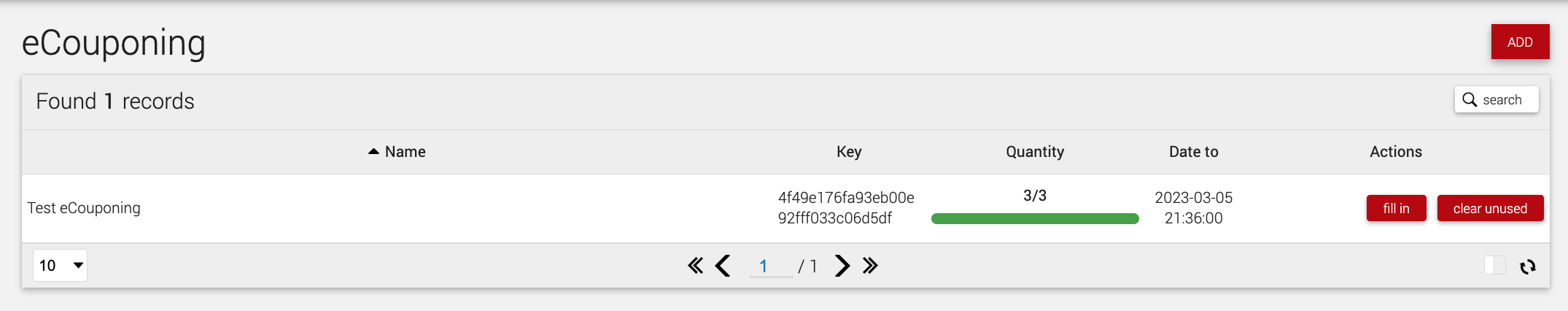Screen dimensions: 1568x311
Task: Sort by the Name column arrow
Action: point(373,151)
